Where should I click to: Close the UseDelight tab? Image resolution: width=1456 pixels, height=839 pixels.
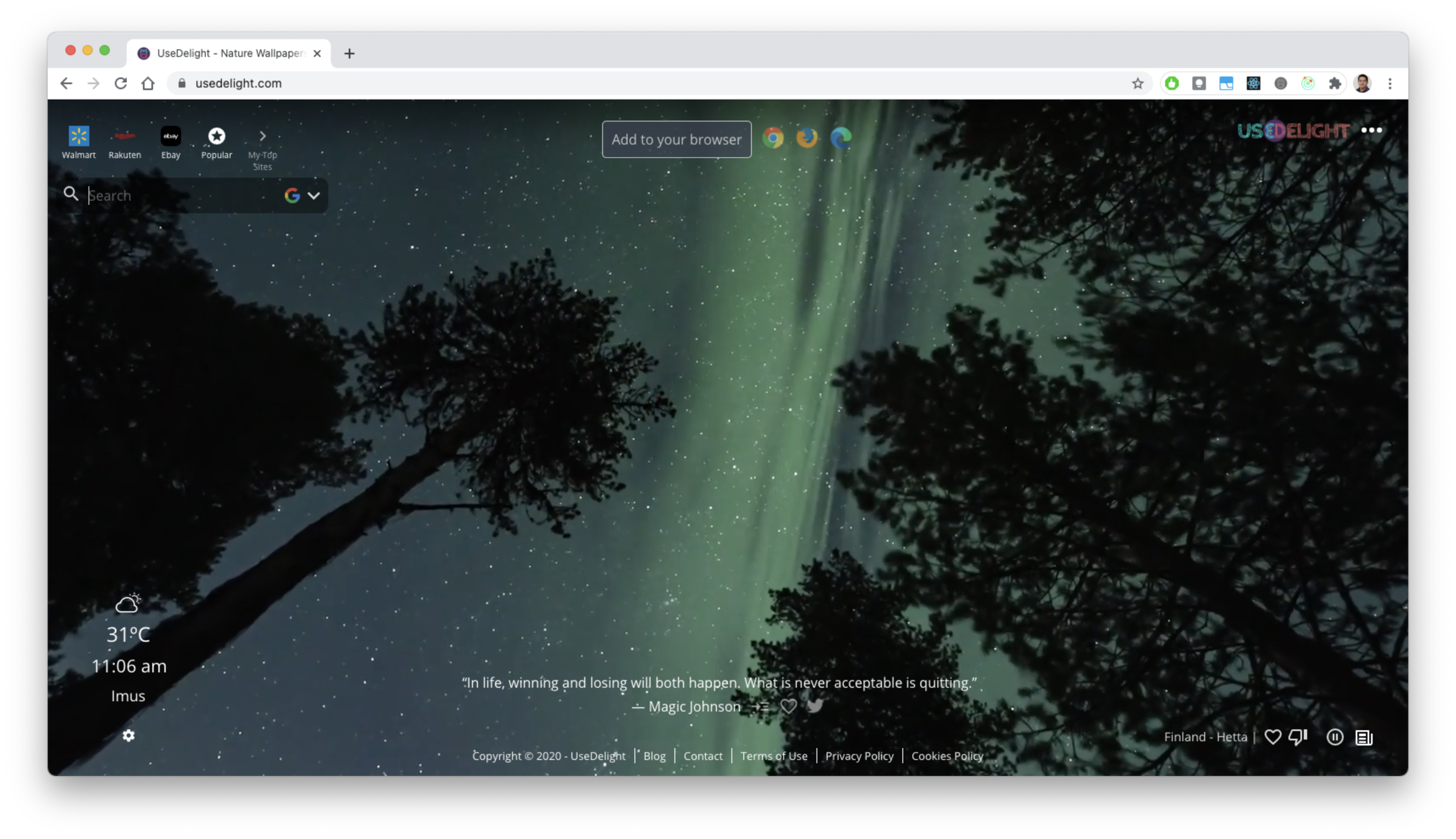316,54
